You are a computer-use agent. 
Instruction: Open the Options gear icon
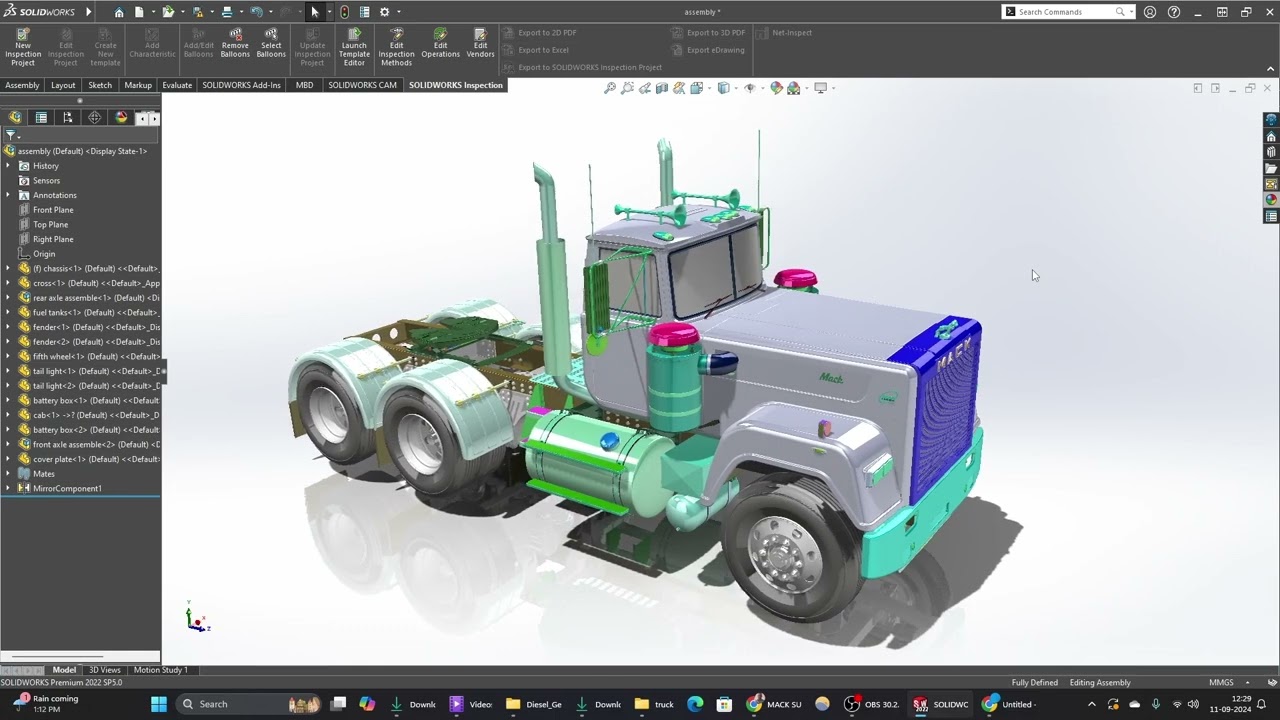pos(384,12)
